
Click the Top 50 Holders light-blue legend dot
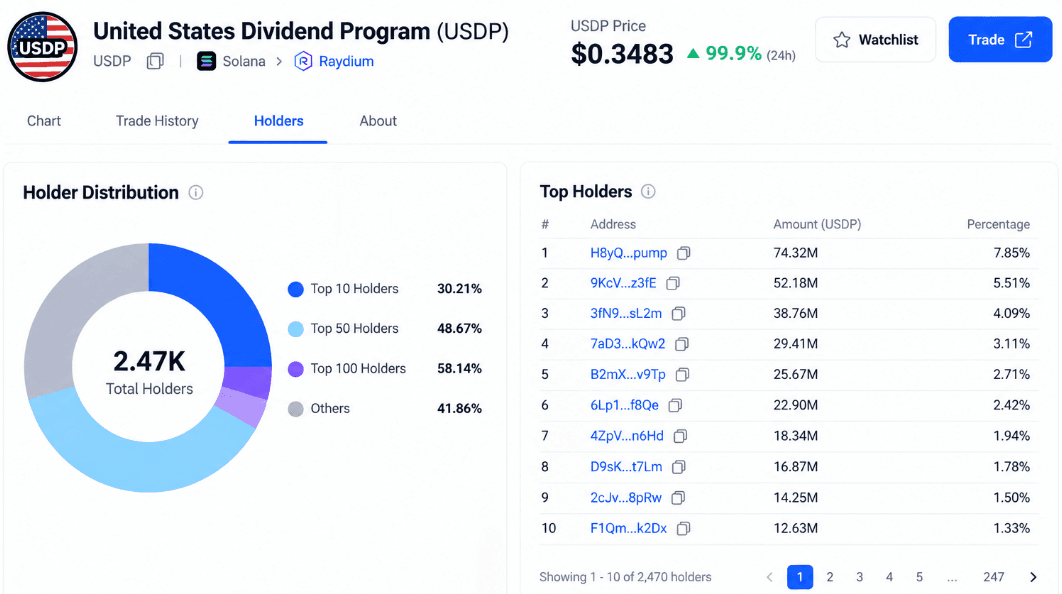[295, 329]
